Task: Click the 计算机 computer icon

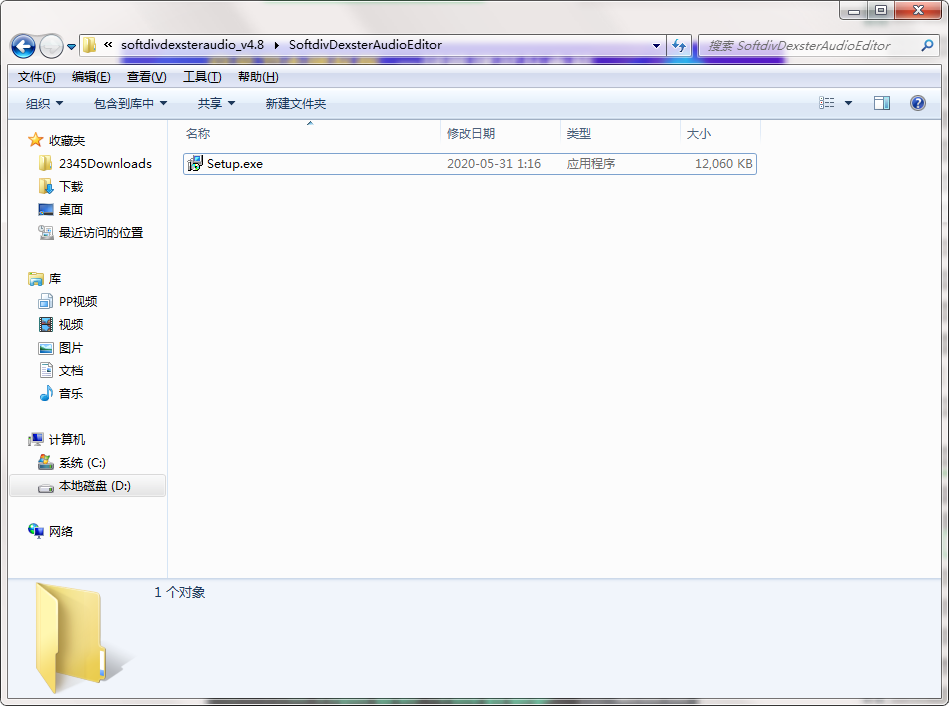Action: (36, 439)
